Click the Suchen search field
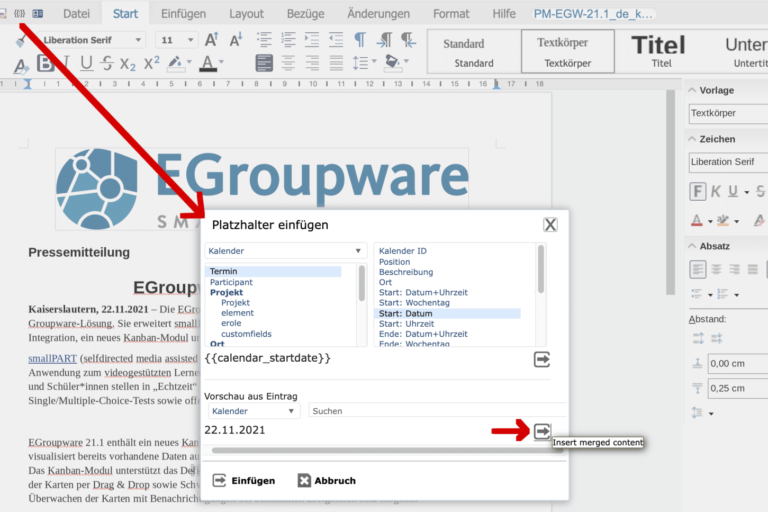This screenshot has height=512, width=768. 435,411
